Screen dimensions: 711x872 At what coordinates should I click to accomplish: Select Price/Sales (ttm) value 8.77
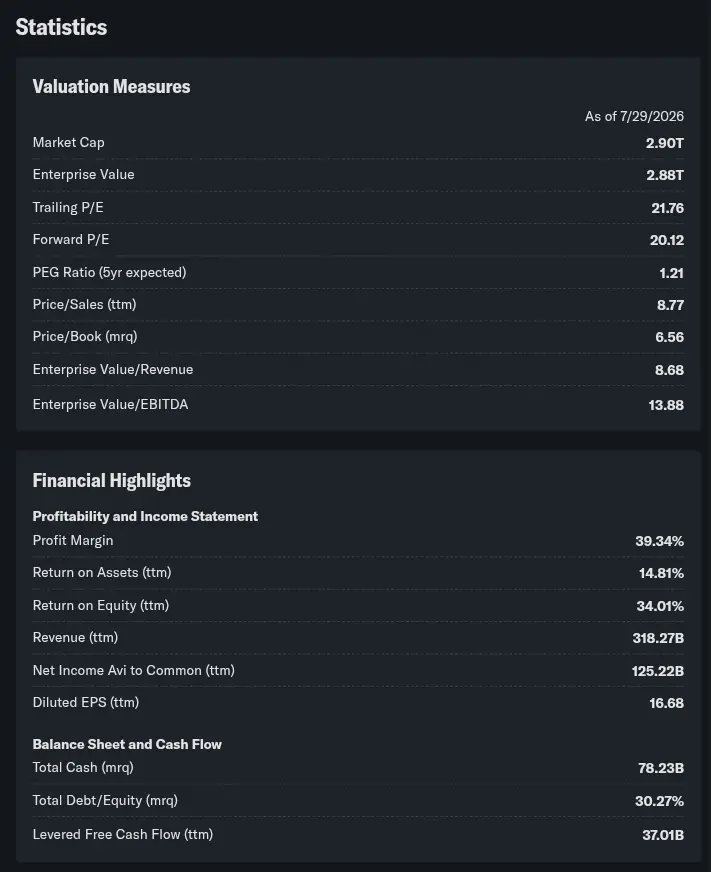(670, 305)
